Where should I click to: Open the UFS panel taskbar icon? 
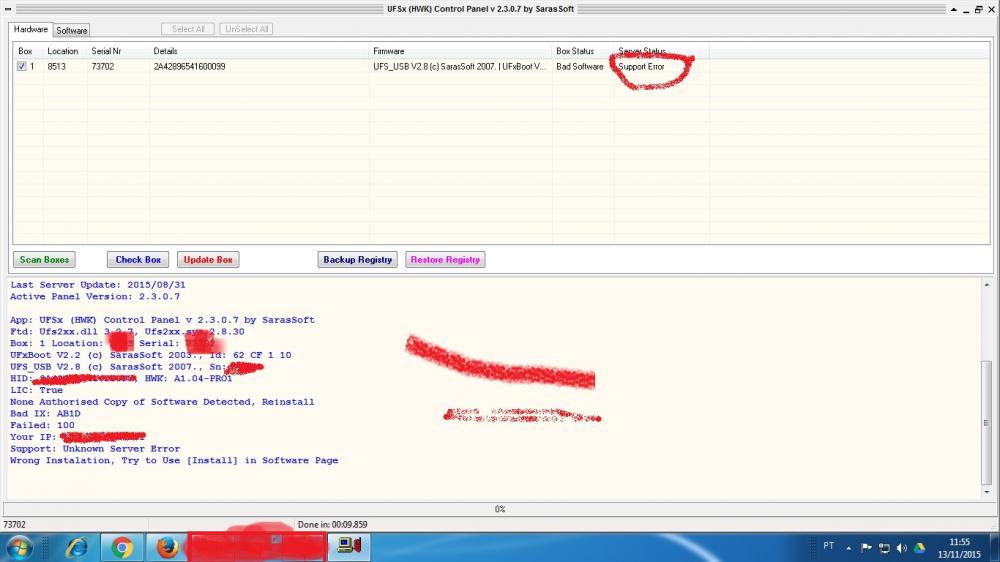pyautogui.click(x=349, y=547)
